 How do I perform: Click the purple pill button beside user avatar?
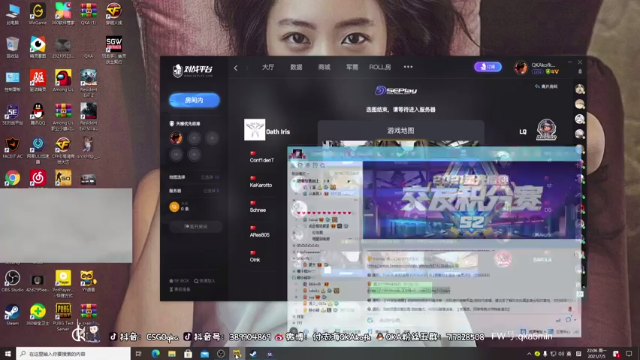488,67
